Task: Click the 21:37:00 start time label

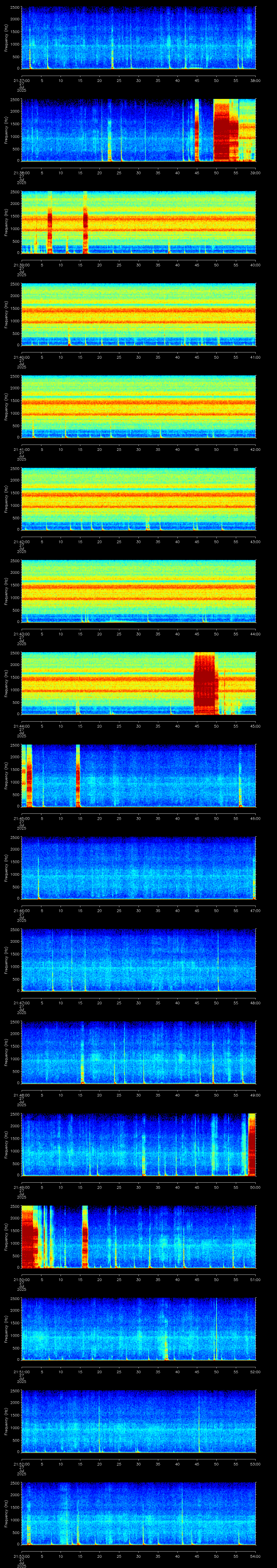Action: coord(21,80)
